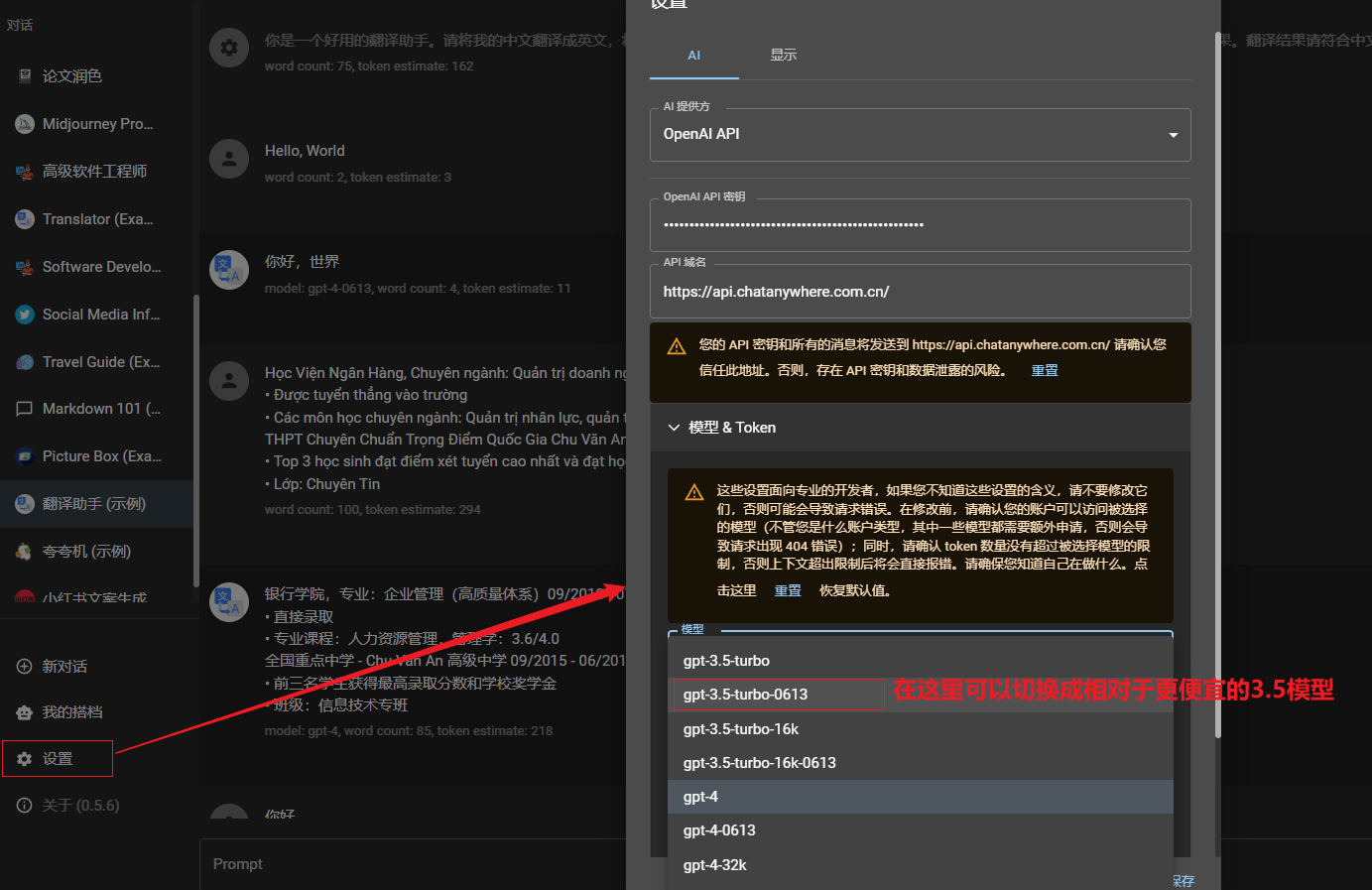This screenshot has height=890, width=1372.
Task: Open 翻译助手 (示例) conversation in sidebar
Action: pos(94,504)
